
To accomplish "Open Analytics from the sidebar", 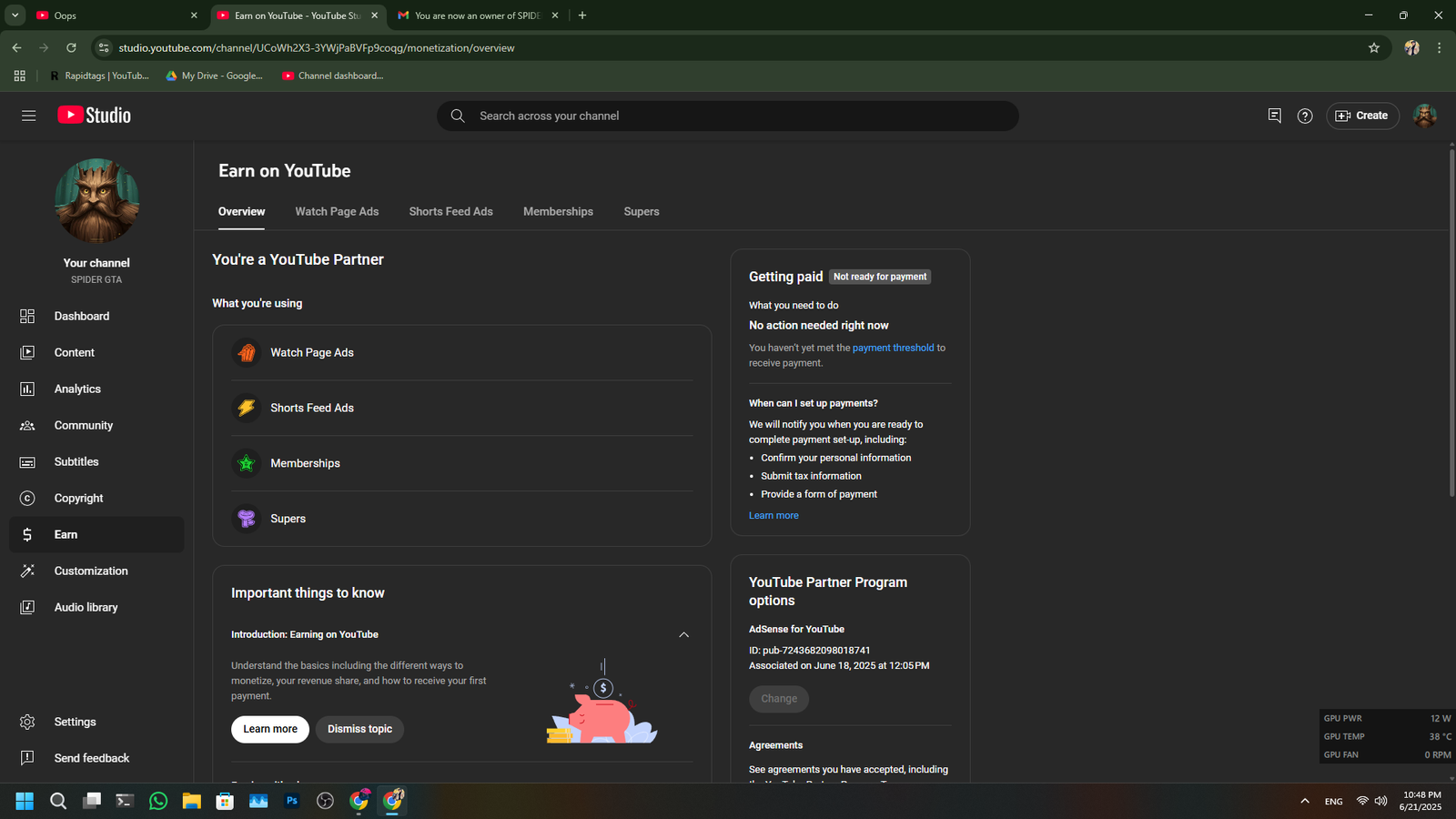I will coord(96,389).
